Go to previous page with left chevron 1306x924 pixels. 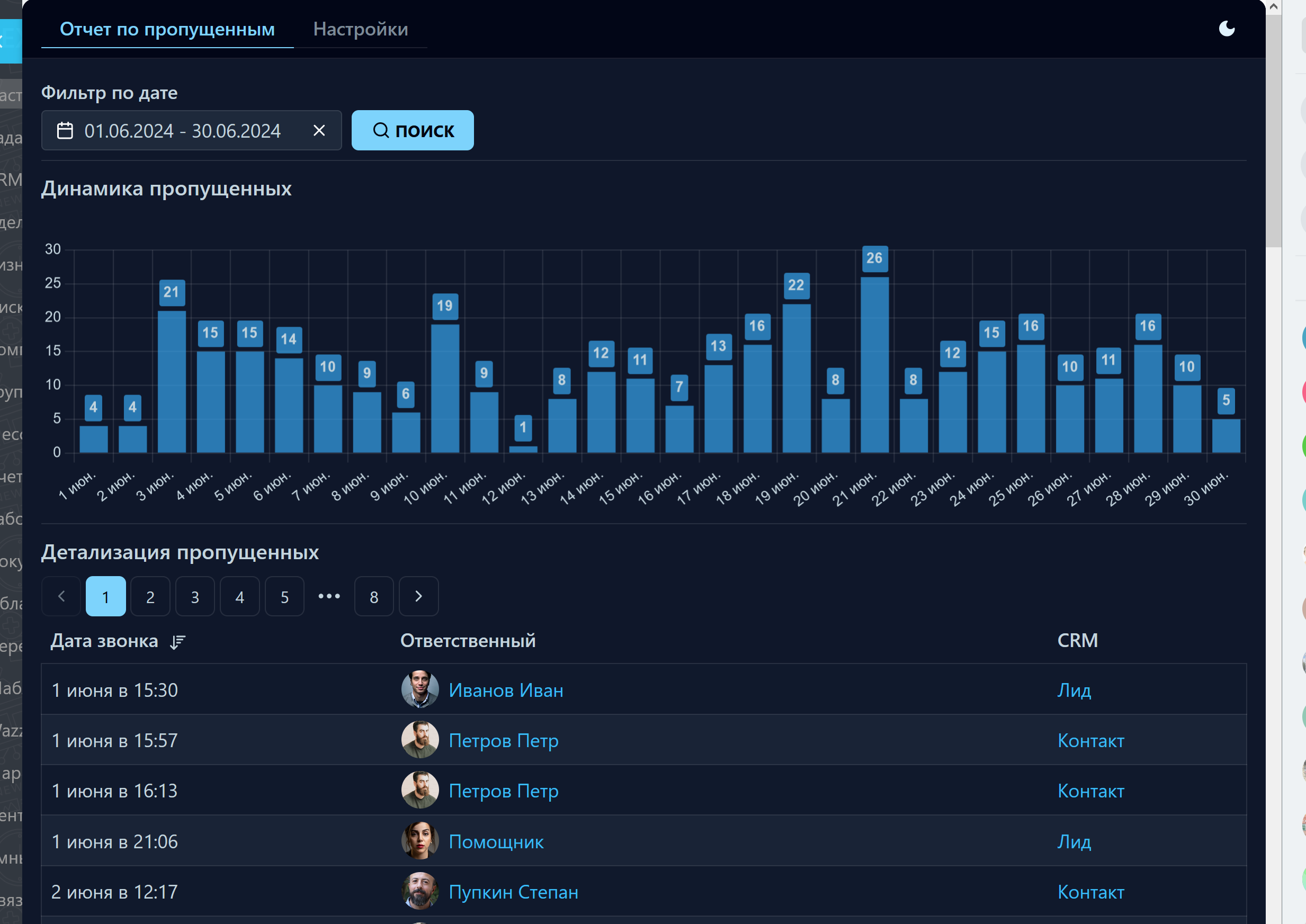coord(61,596)
